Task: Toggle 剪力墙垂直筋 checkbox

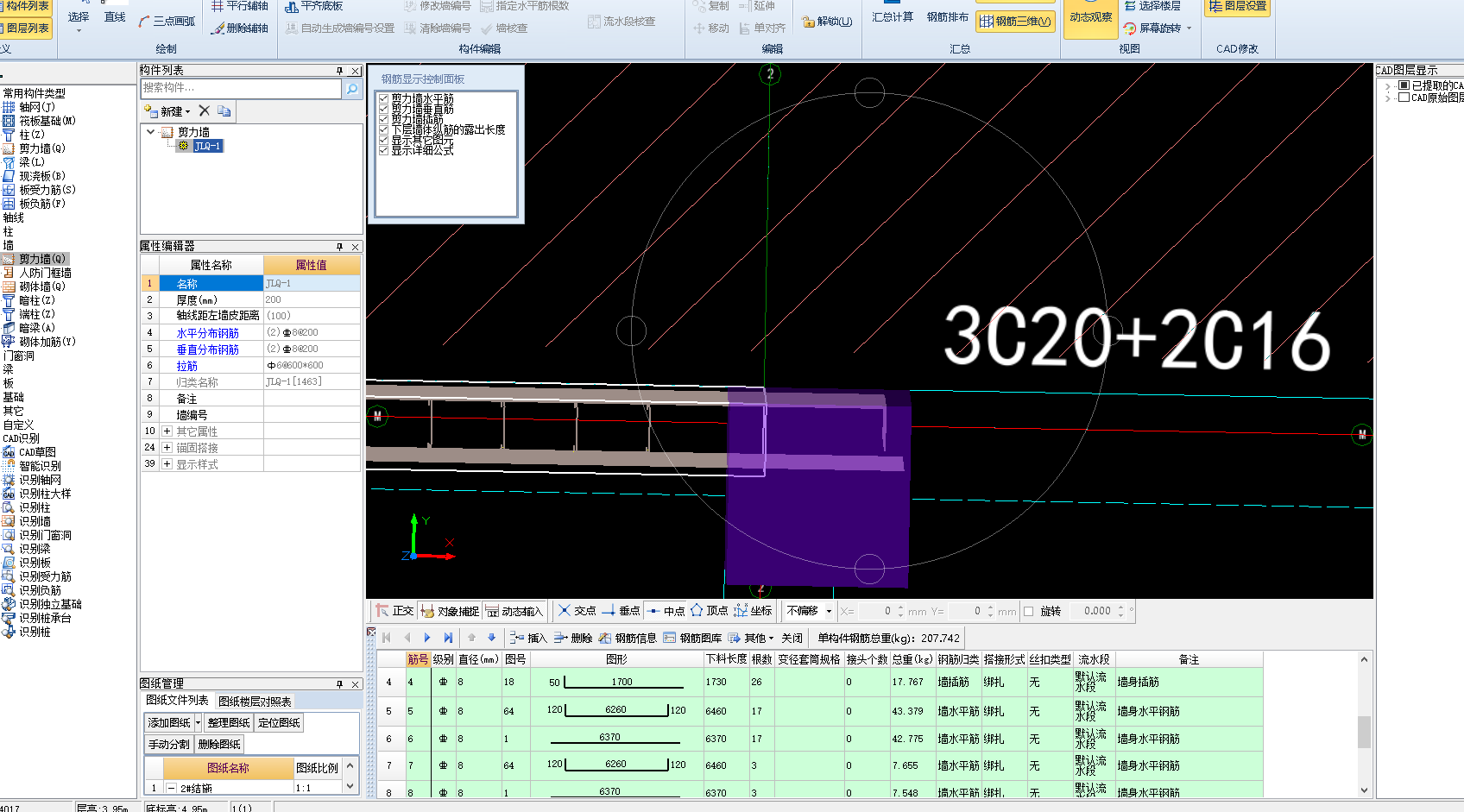Action: click(384, 109)
